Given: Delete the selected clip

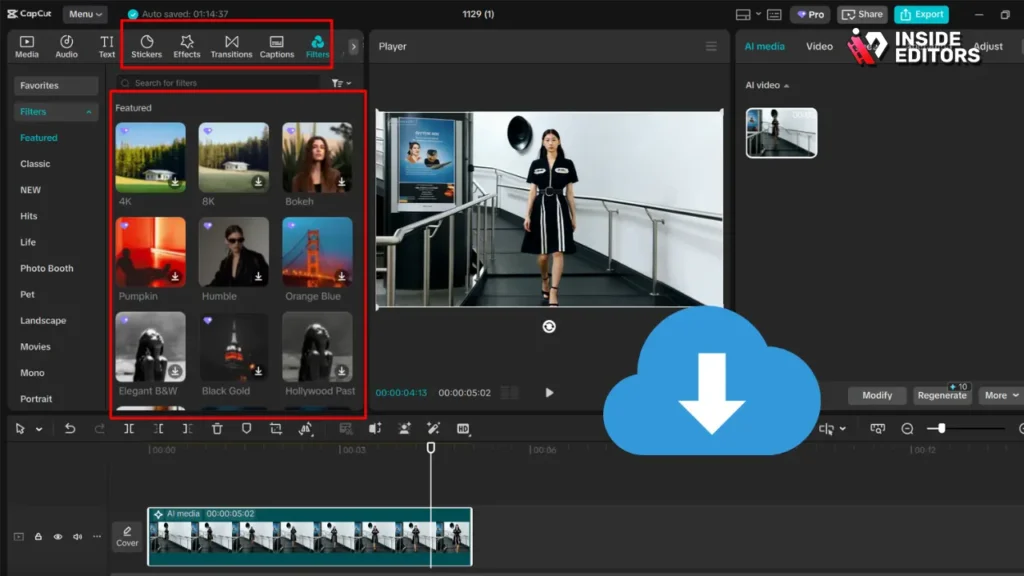Looking at the screenshot, I should 217,428.
